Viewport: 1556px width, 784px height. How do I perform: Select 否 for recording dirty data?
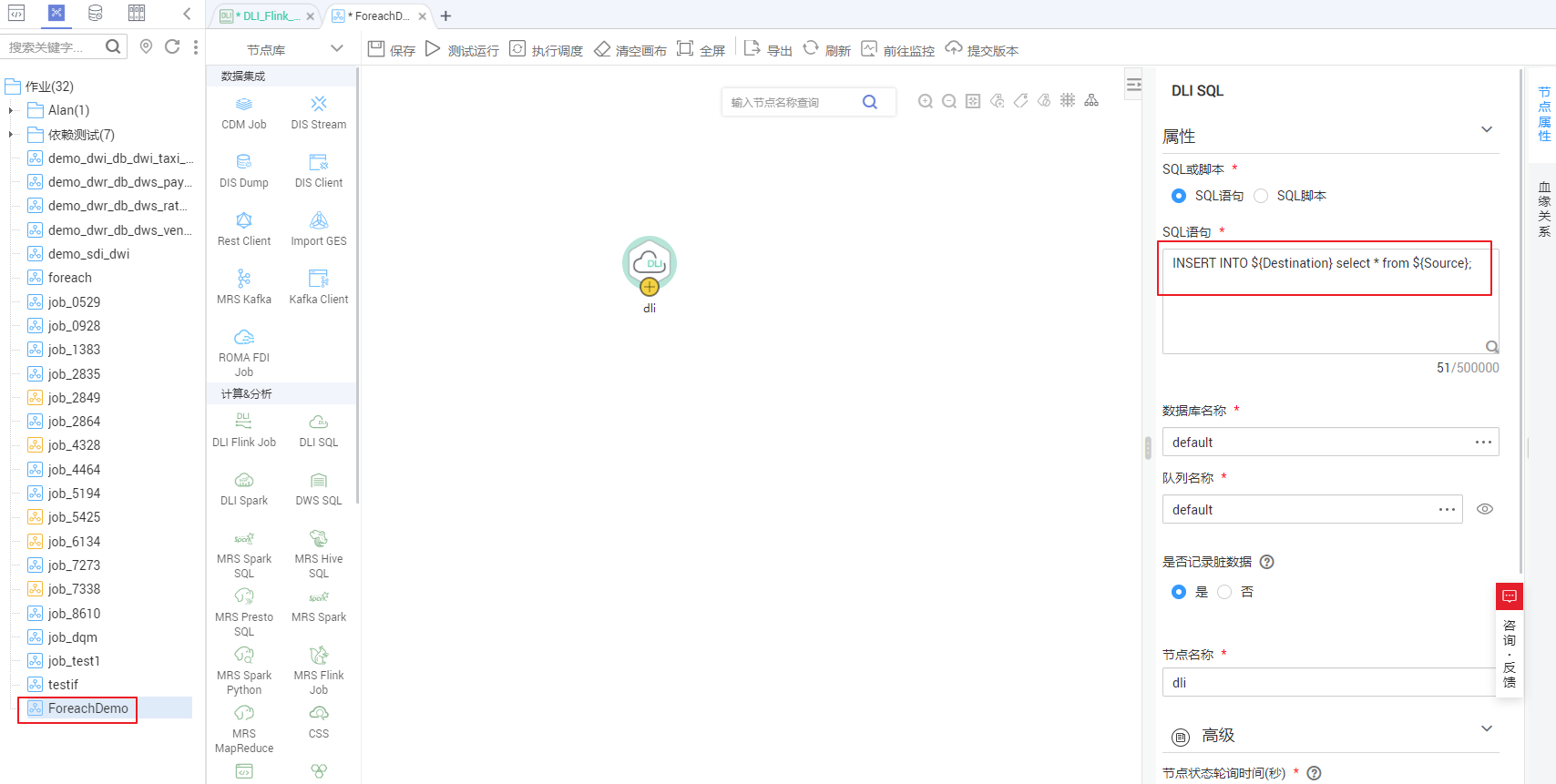pyautogui.click(x=1225, y=592)
